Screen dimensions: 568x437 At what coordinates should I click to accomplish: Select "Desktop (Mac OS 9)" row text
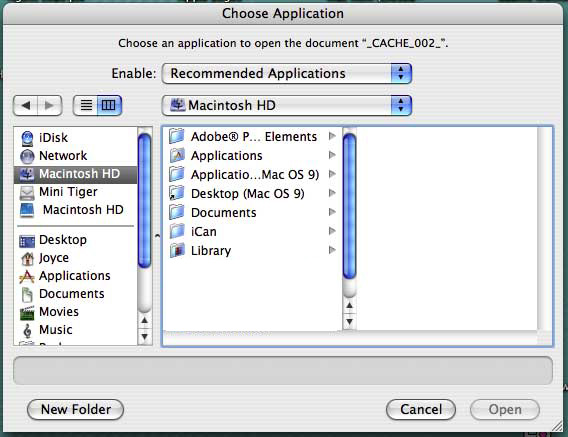247,193
